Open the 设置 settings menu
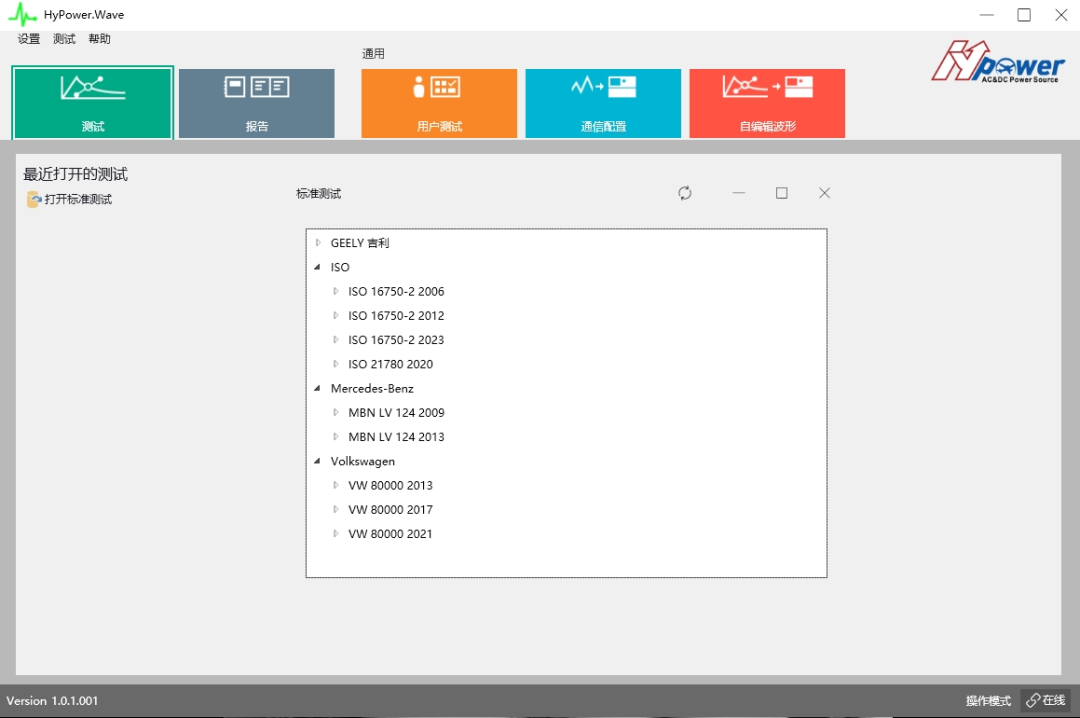1080x718 pixels. (x=29, y=39)
